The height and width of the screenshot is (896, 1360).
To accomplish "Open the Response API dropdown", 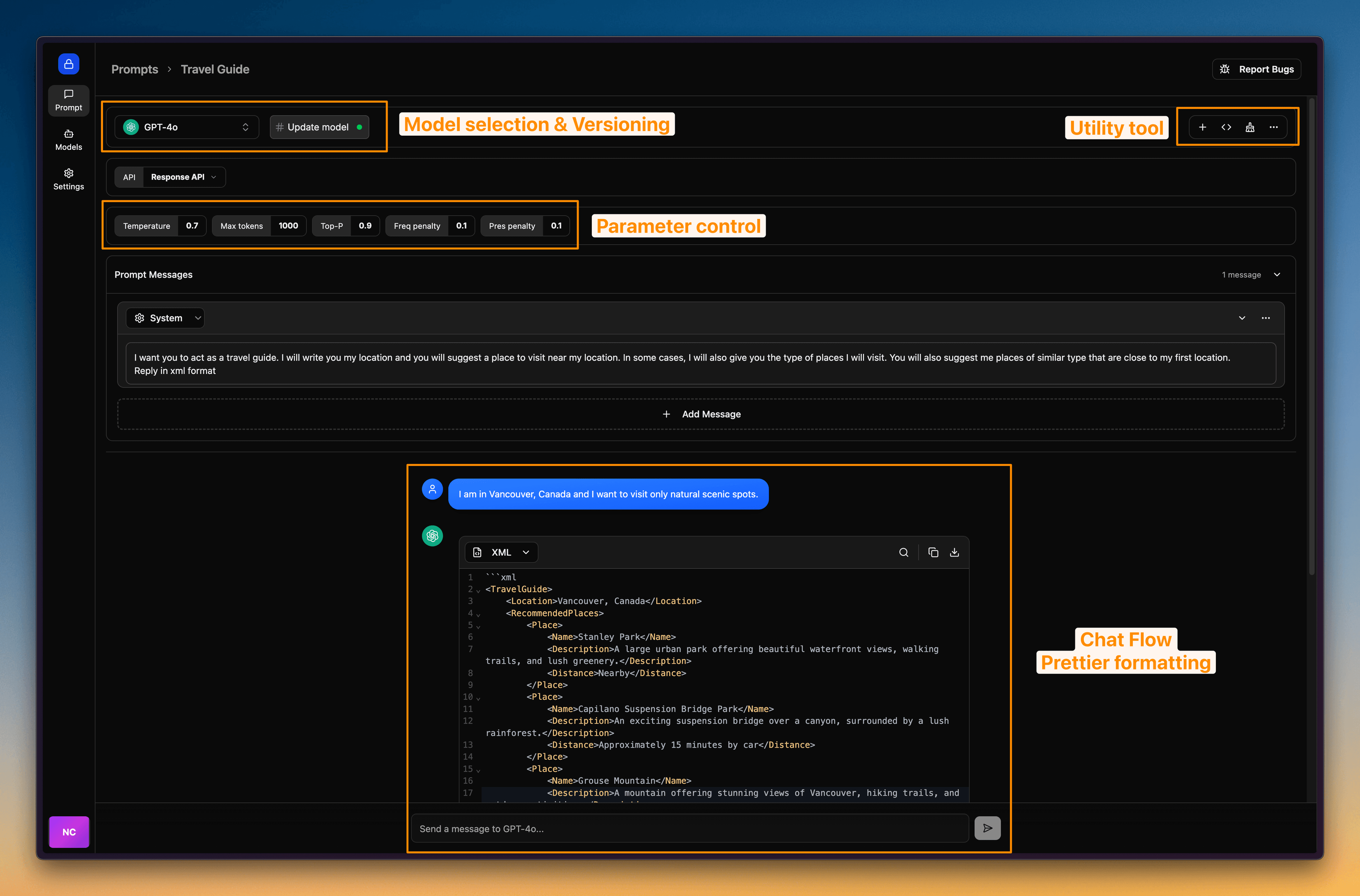I will [x=183, y=177].
